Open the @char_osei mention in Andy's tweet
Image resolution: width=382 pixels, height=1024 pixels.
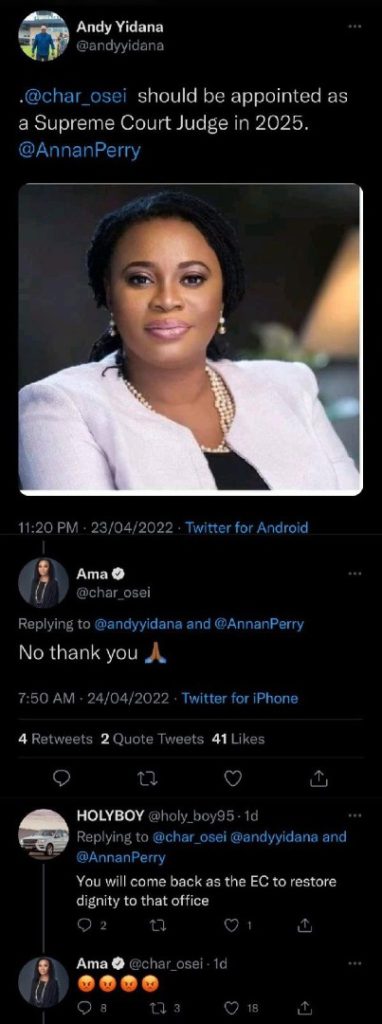76,97
